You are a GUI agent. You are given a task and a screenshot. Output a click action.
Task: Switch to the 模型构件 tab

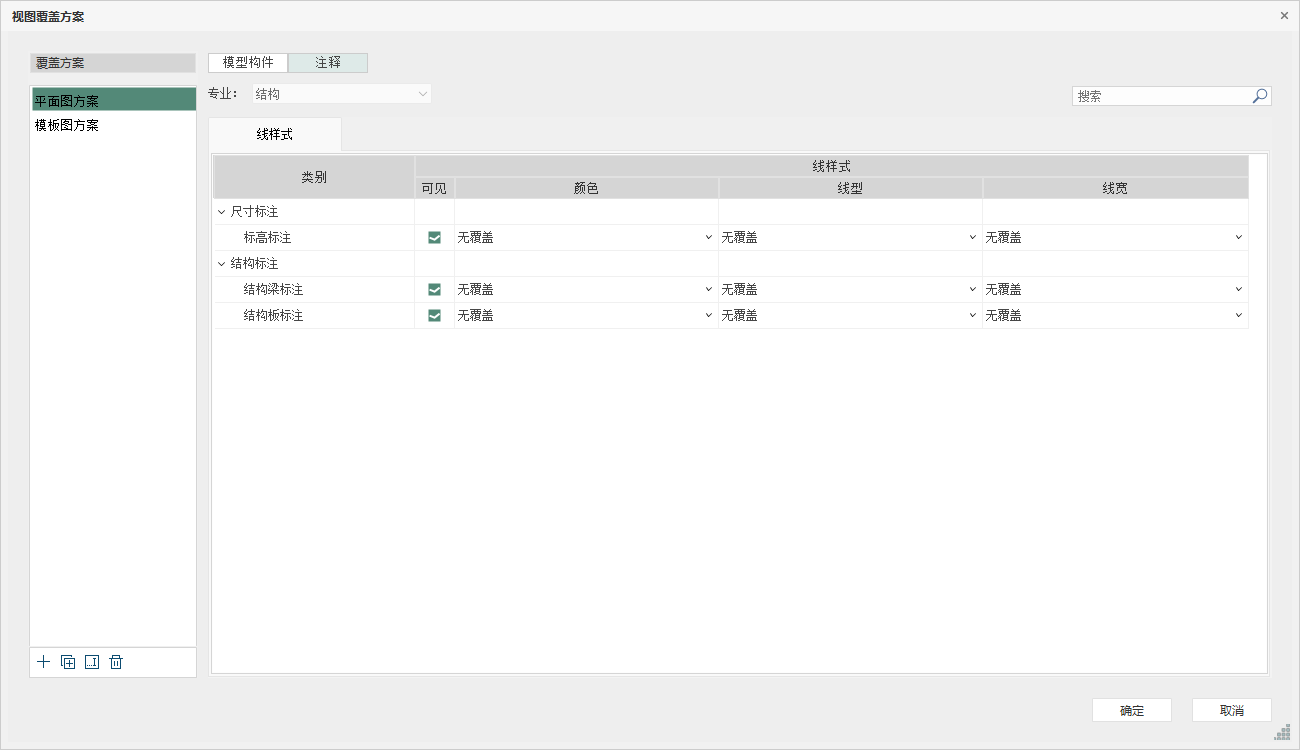click(x=248, y=63)
